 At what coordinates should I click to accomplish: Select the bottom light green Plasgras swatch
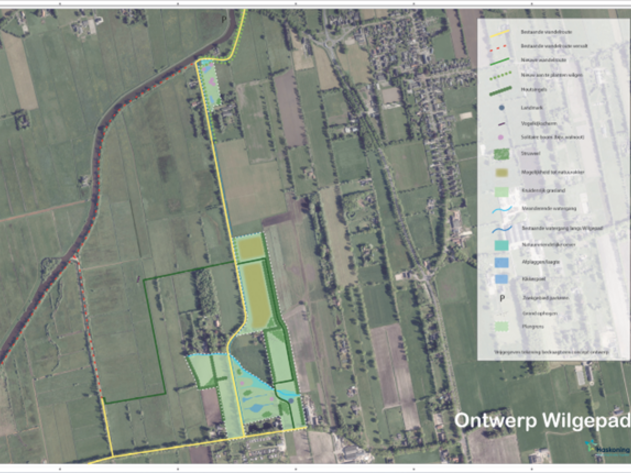pyautogui.click(x=501, y=326)
